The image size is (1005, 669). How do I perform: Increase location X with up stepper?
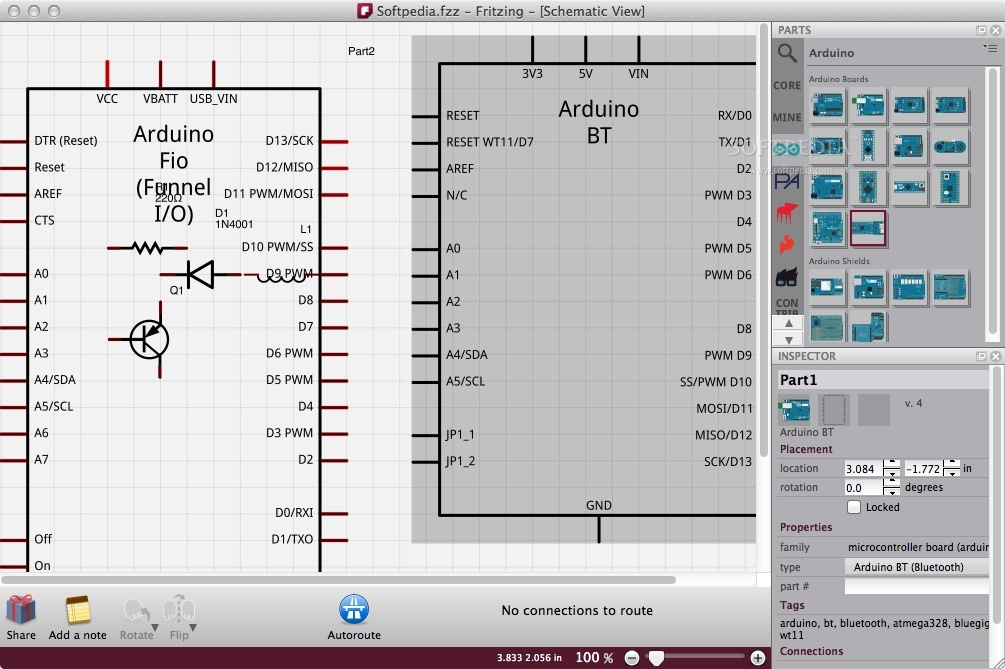coord(891,464)
